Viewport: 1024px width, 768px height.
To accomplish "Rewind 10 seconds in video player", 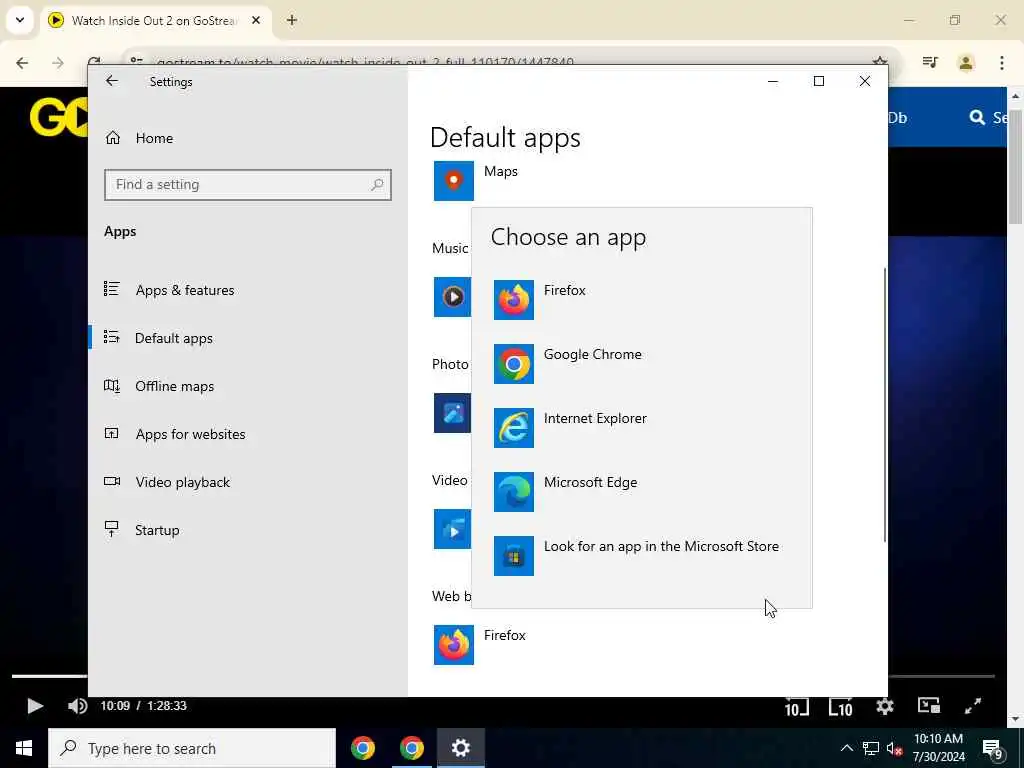I will click(x=797, y=707).
